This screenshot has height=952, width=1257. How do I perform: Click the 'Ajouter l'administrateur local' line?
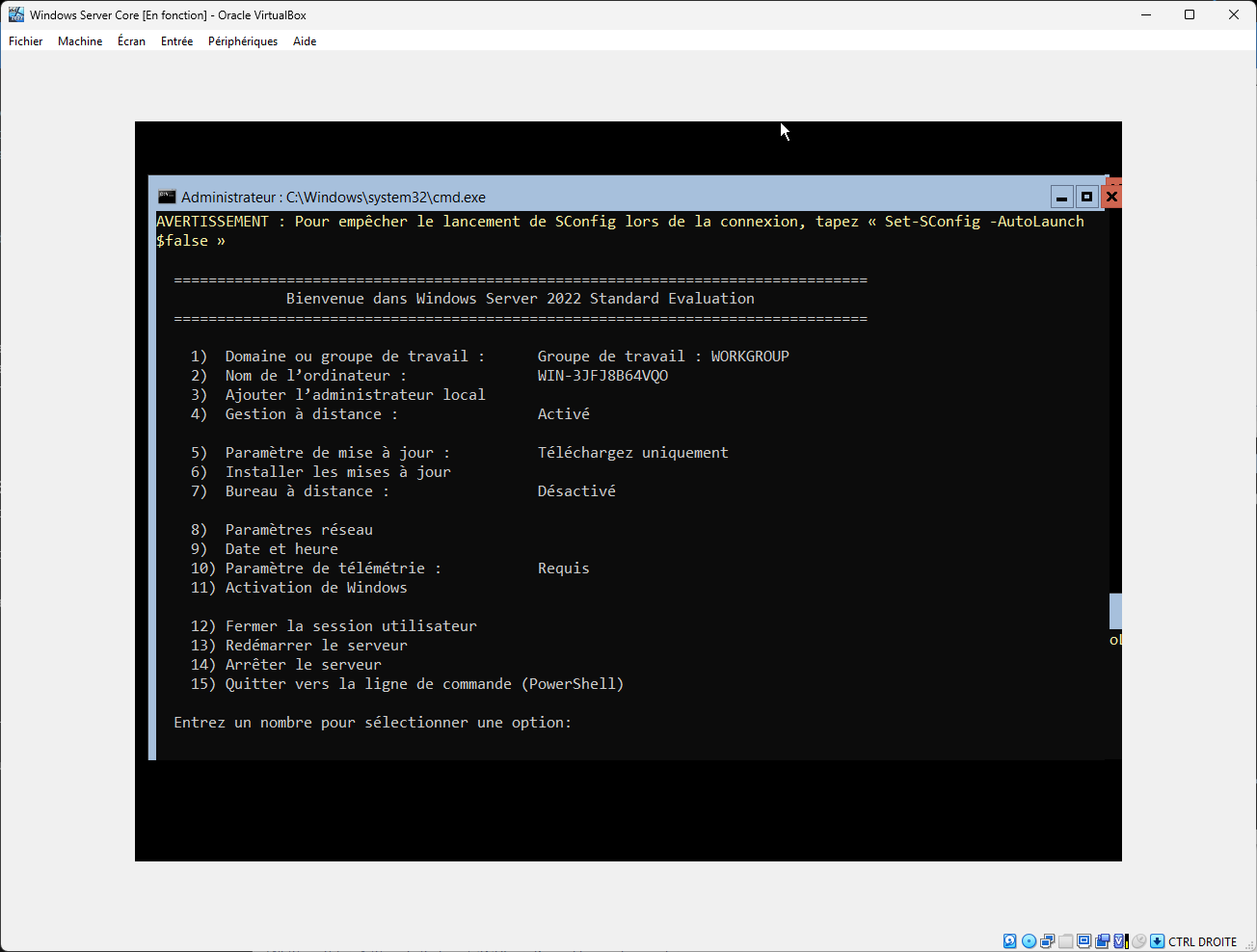pyautogui.click(x=337, y=395)
